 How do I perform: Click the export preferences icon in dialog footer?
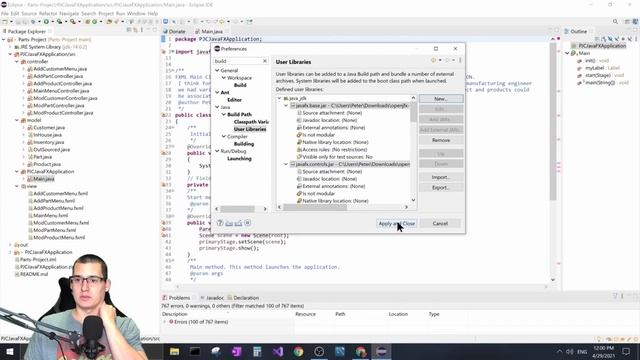pos(238,223)
